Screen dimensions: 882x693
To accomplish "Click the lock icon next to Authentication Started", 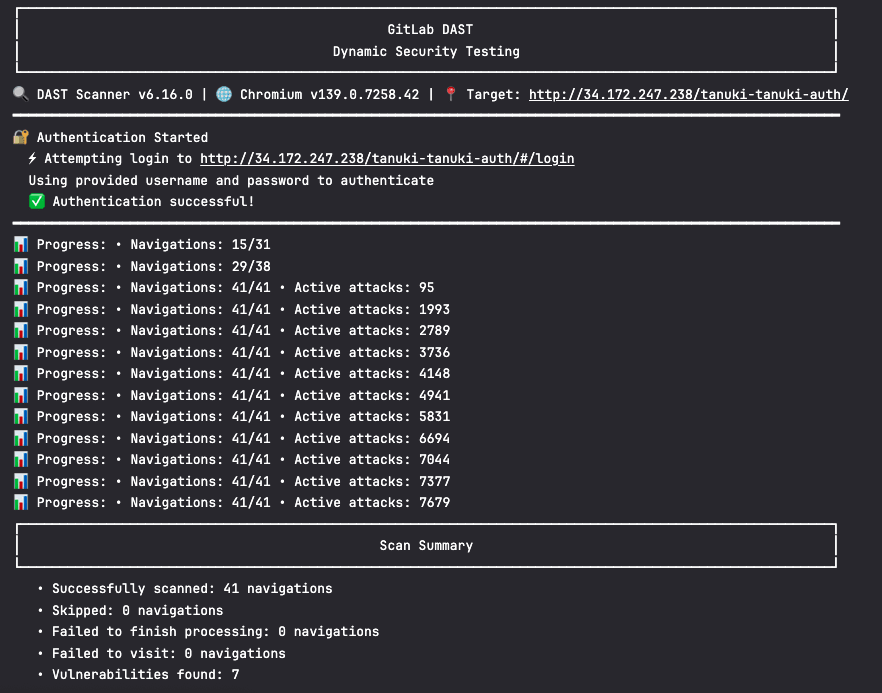I will (x=21, y=137).
